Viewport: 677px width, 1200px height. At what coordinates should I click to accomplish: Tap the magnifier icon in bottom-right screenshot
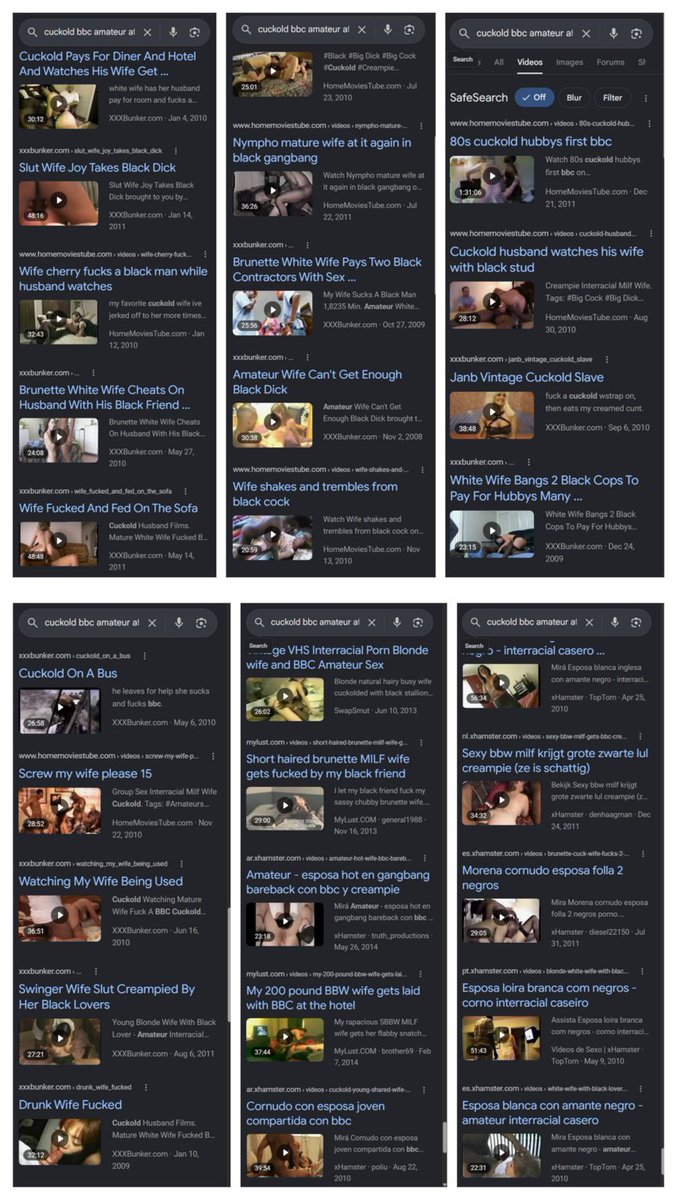point(476,622)
